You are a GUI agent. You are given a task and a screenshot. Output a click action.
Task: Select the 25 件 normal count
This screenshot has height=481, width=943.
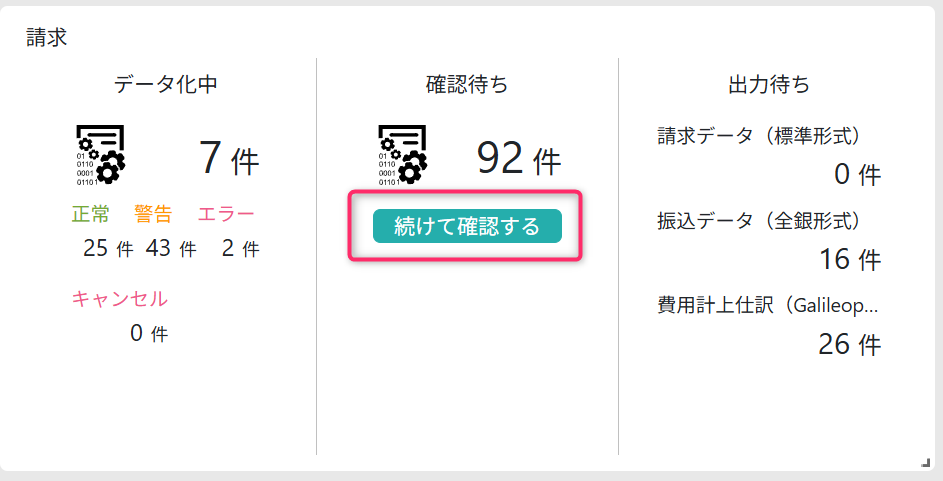108,249
